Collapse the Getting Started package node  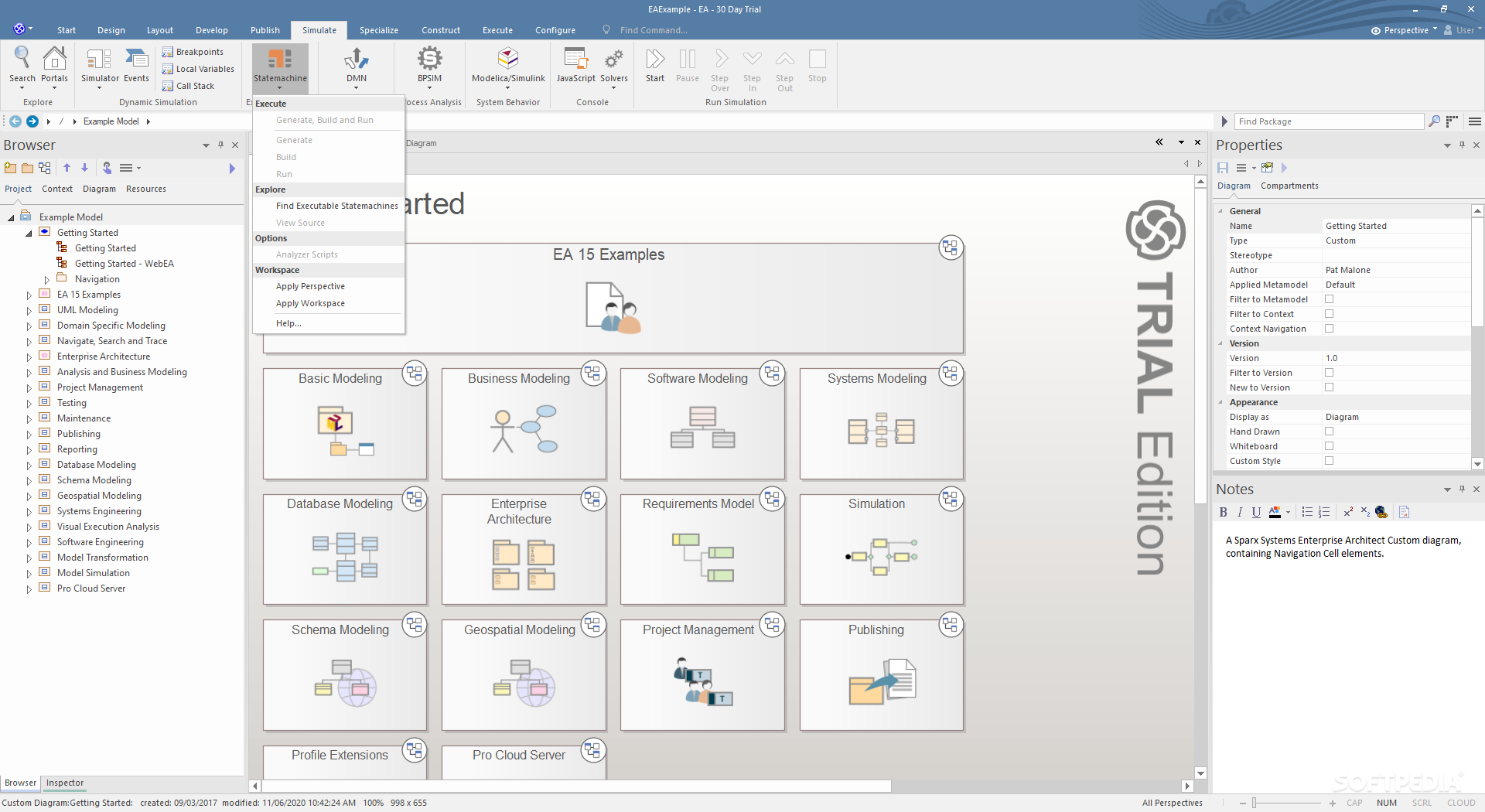[29, 234]
